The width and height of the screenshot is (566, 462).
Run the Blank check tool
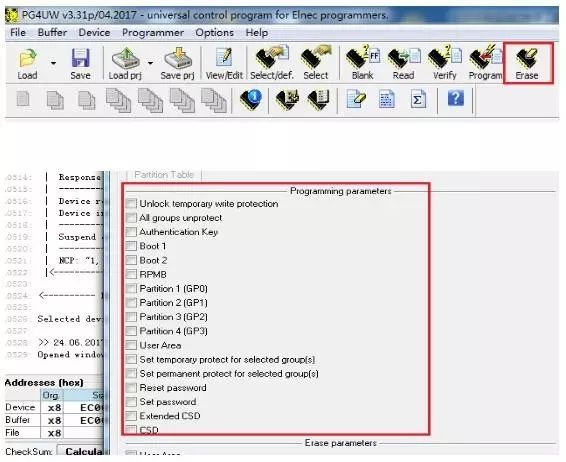tap(363, 64)
